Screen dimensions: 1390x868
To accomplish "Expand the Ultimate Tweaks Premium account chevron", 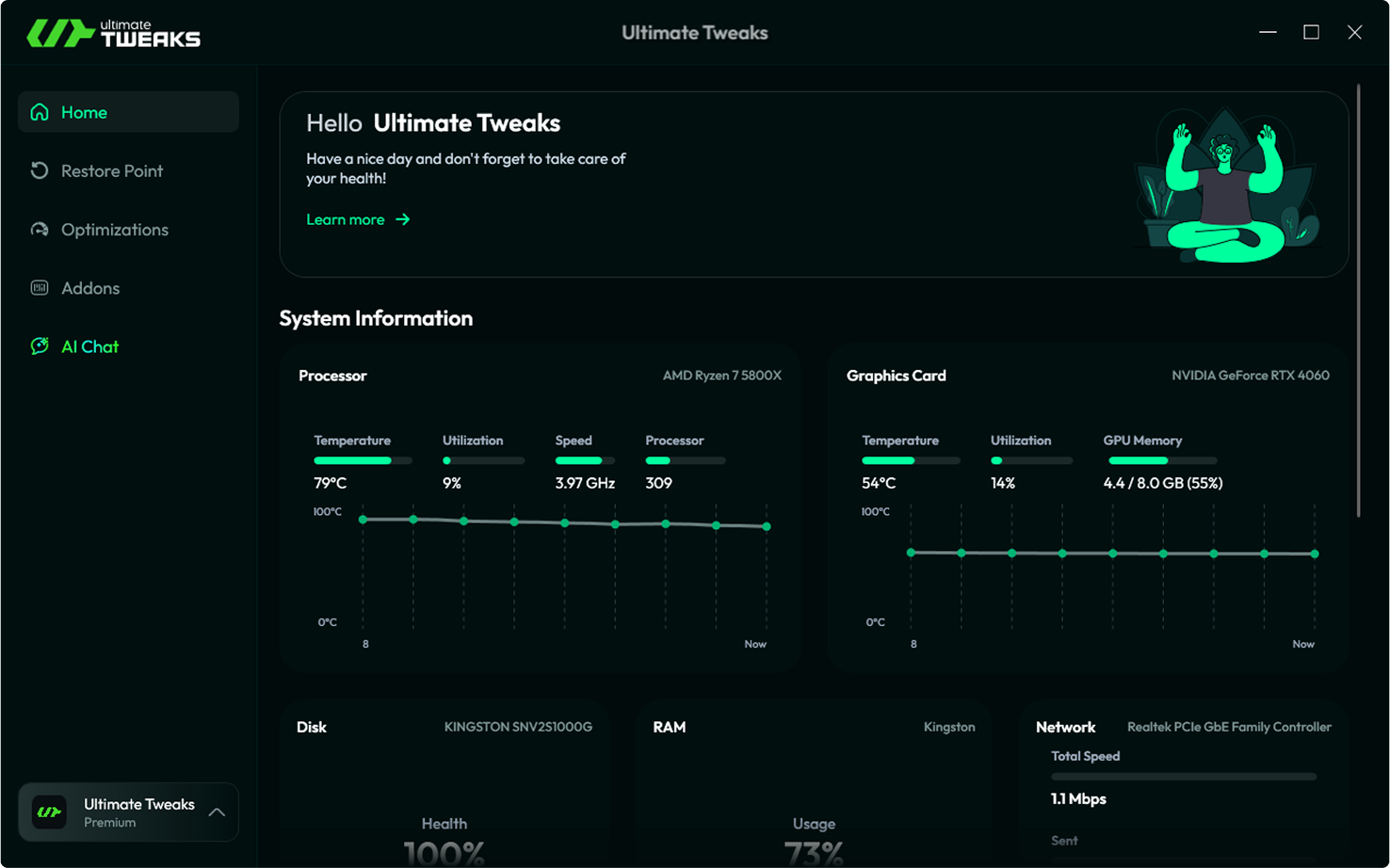I will pos(217,812).
